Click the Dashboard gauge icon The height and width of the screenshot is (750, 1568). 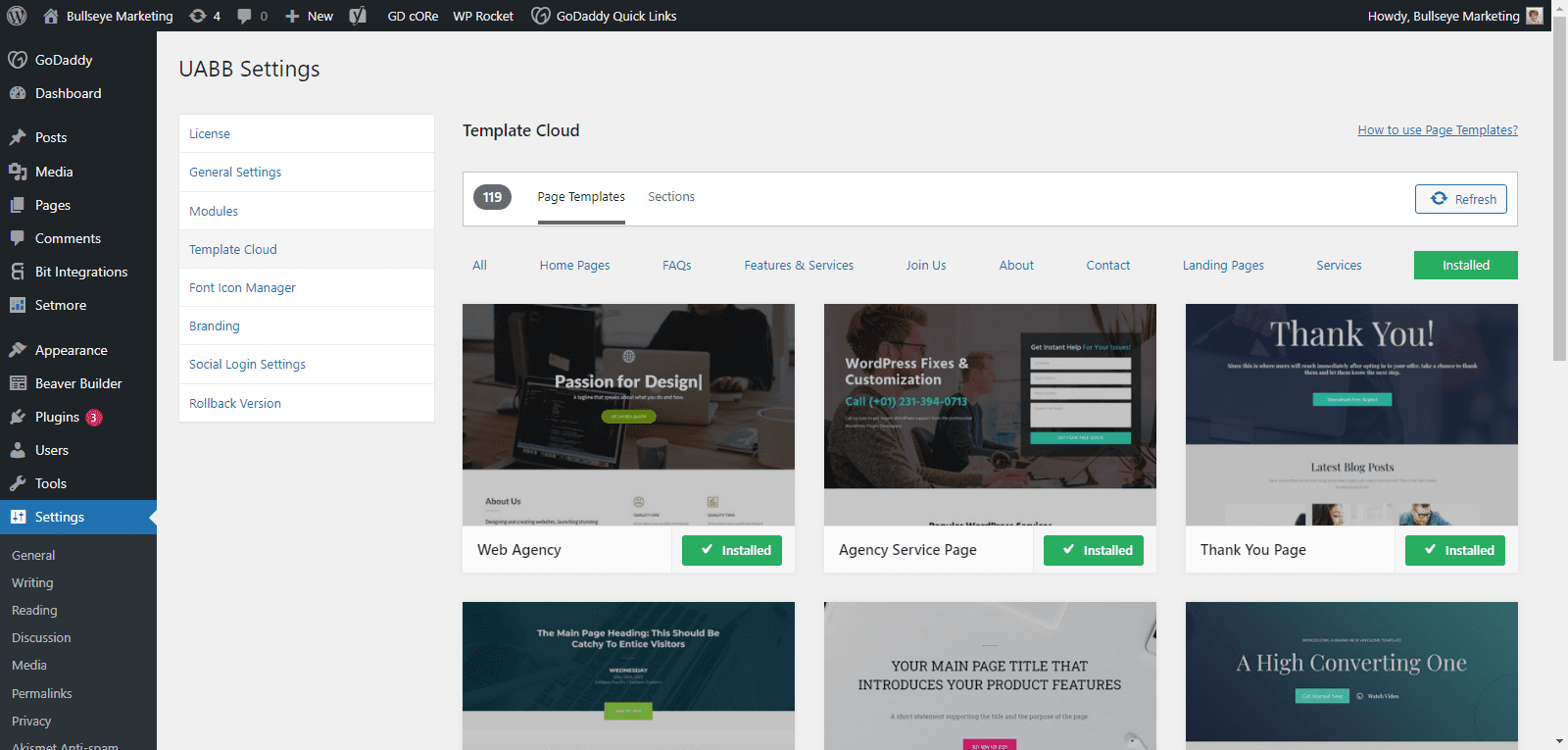17,93
